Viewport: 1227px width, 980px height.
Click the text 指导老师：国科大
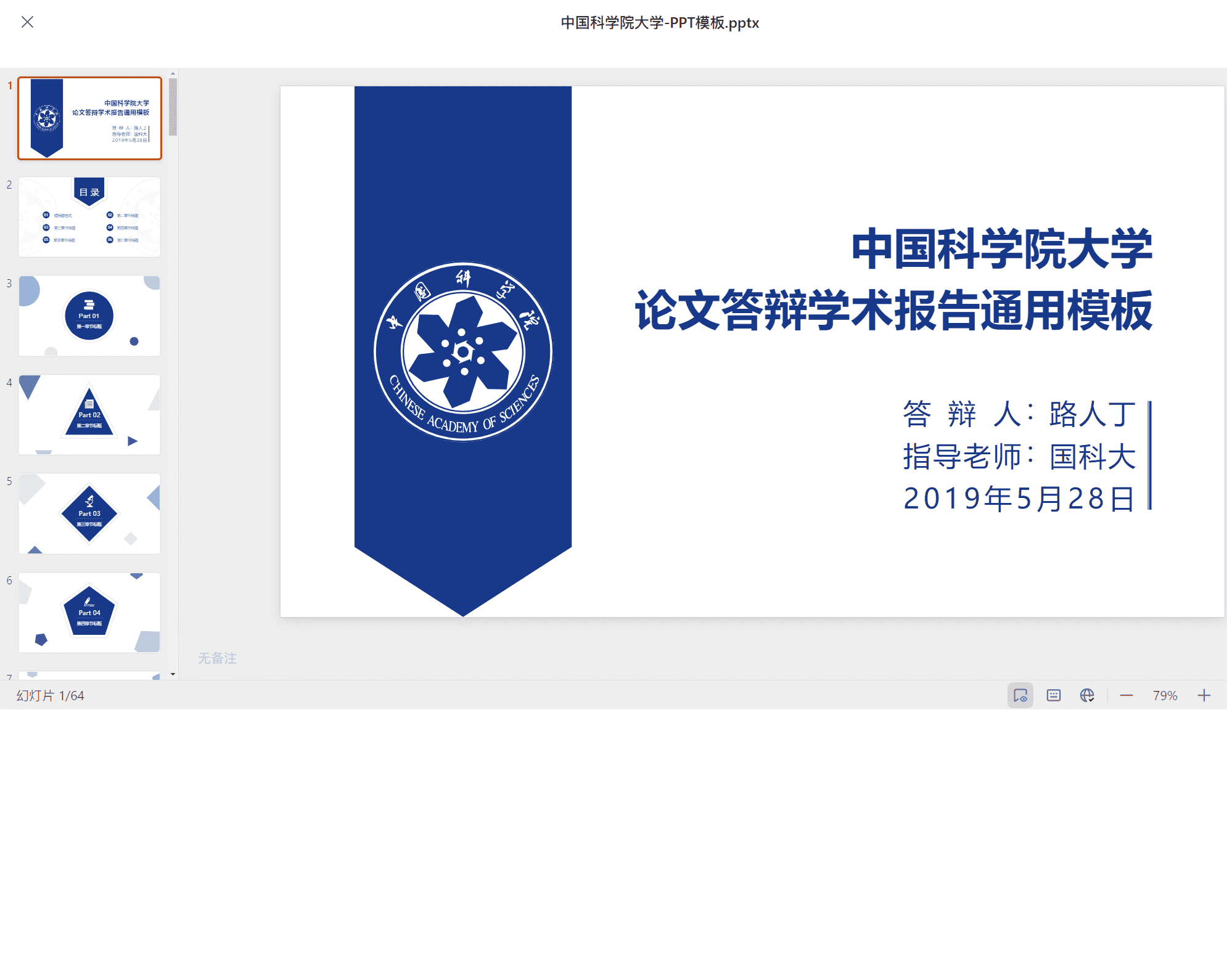click(1019, 457)
